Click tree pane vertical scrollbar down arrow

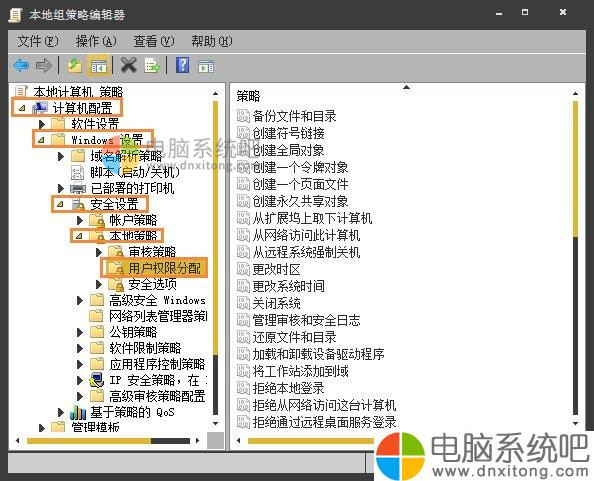click(215, 423)
